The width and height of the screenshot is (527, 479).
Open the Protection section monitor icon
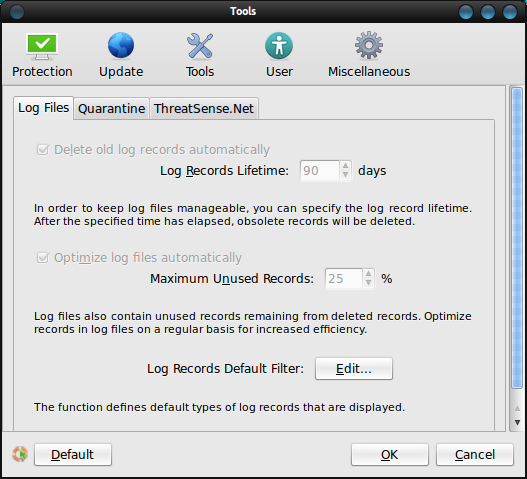point(42,46)
